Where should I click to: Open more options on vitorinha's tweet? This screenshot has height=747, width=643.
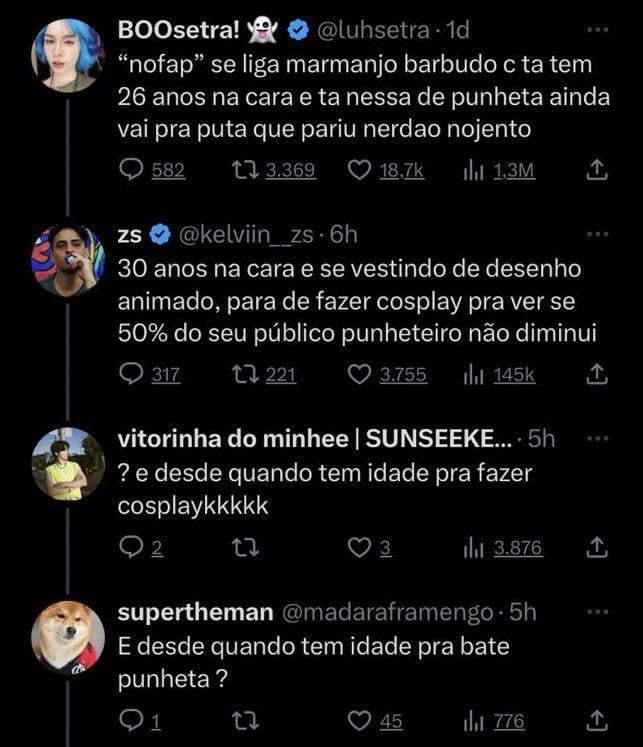point(596,439)
